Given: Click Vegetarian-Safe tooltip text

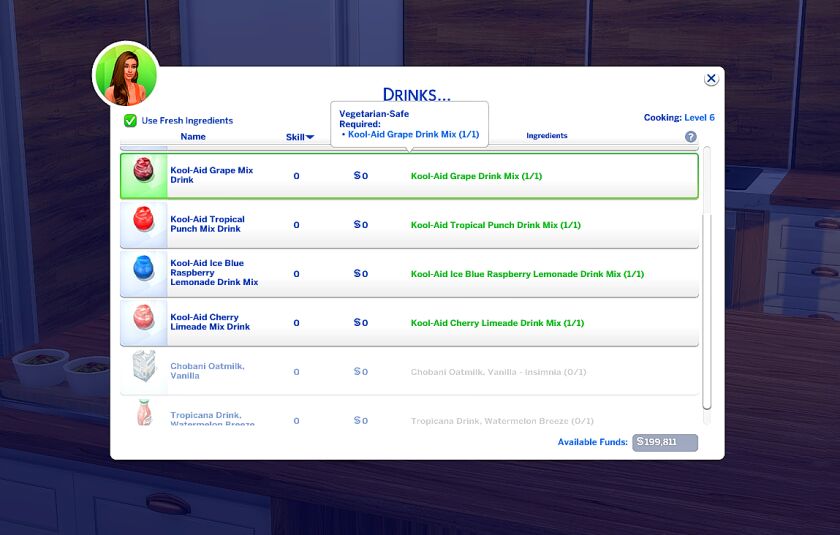Looking at the screenshot, I should pos(374,114).
